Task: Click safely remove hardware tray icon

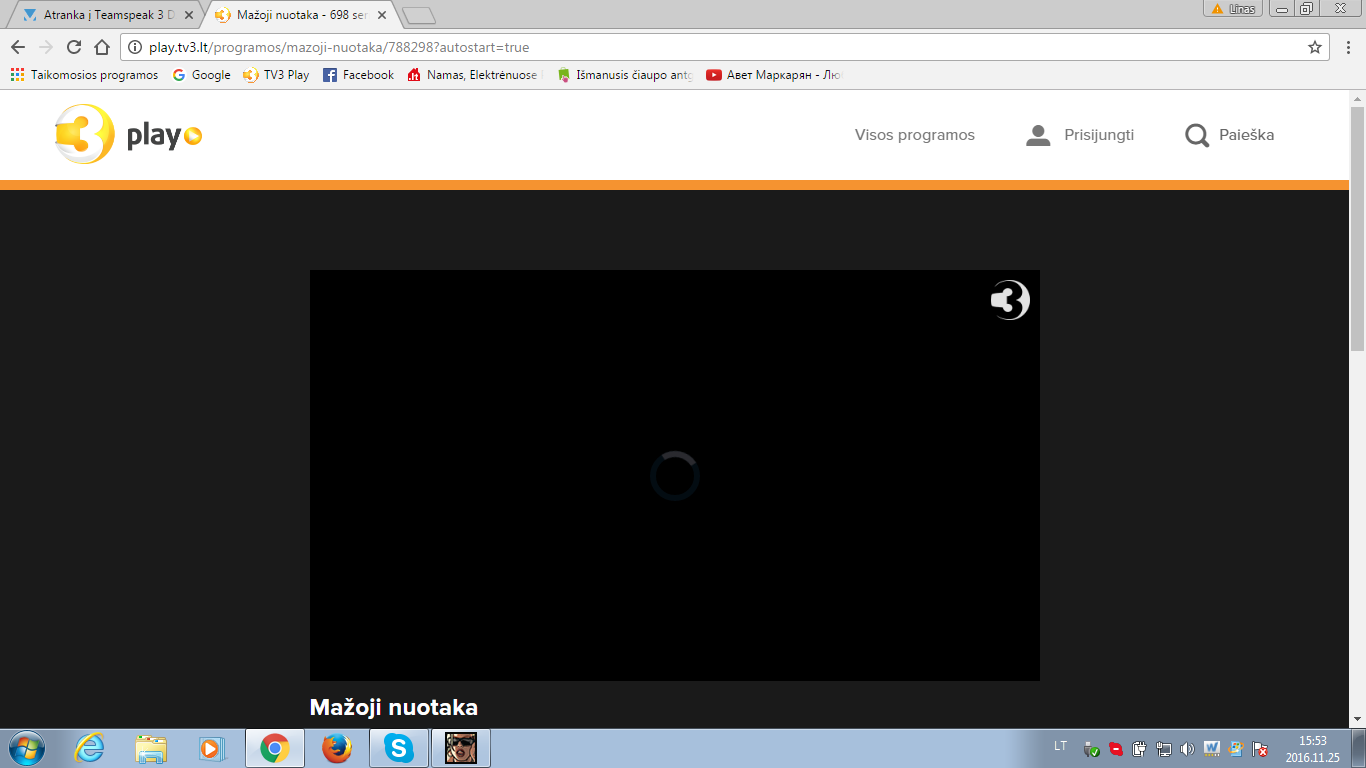Action: (1092, 748)
